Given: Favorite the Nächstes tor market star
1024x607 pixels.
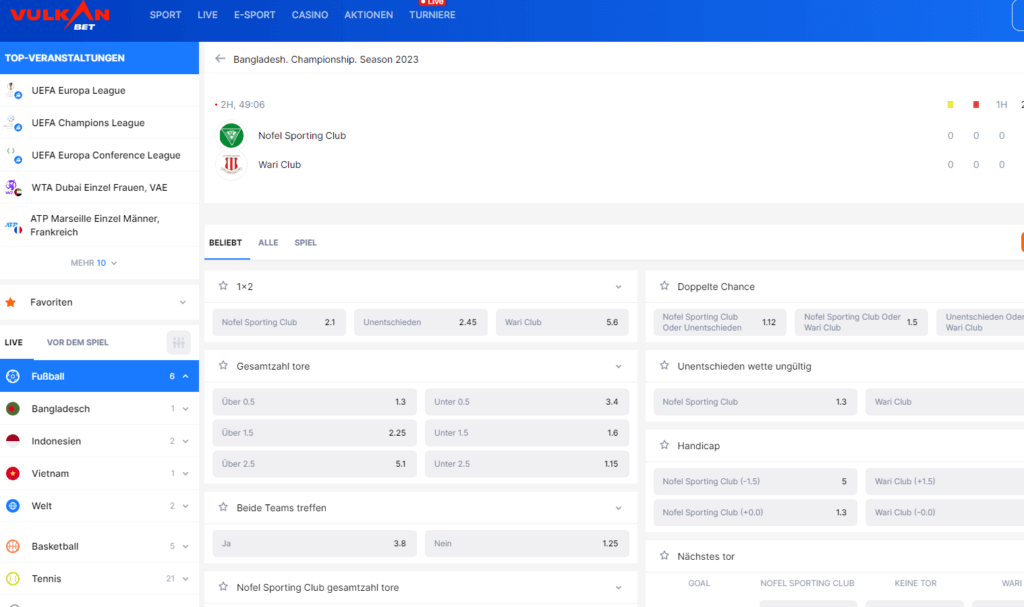Looking at the screenshot, I should coord(664,556).
